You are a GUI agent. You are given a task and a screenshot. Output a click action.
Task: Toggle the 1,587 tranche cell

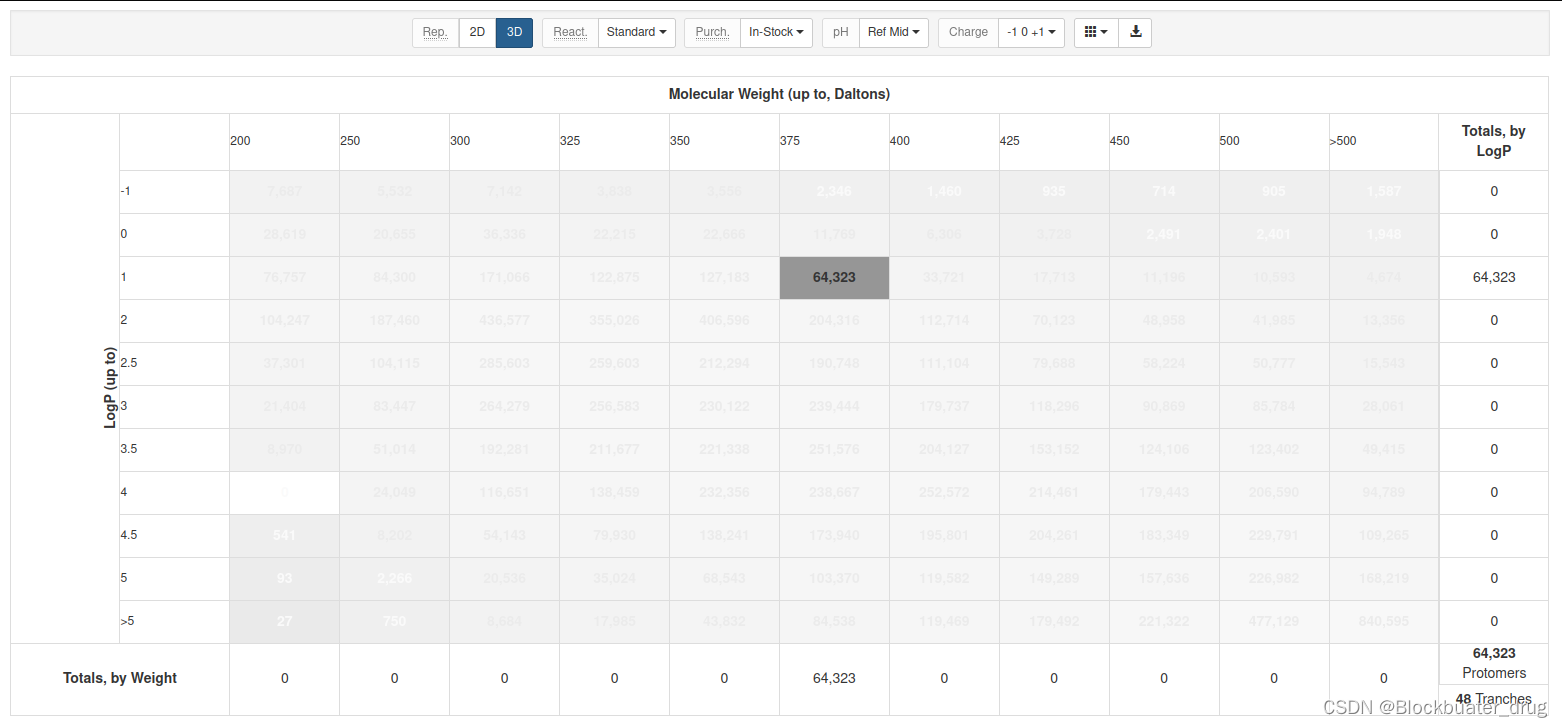1384,191
